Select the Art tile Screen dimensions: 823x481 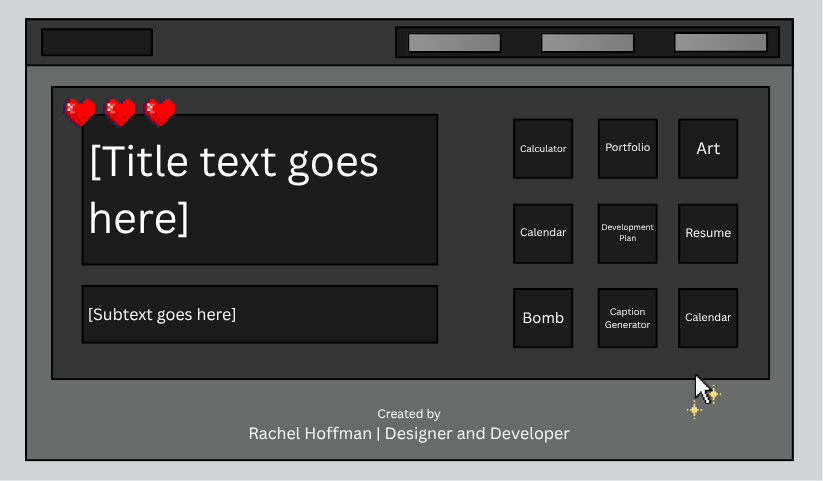(708, 149)
